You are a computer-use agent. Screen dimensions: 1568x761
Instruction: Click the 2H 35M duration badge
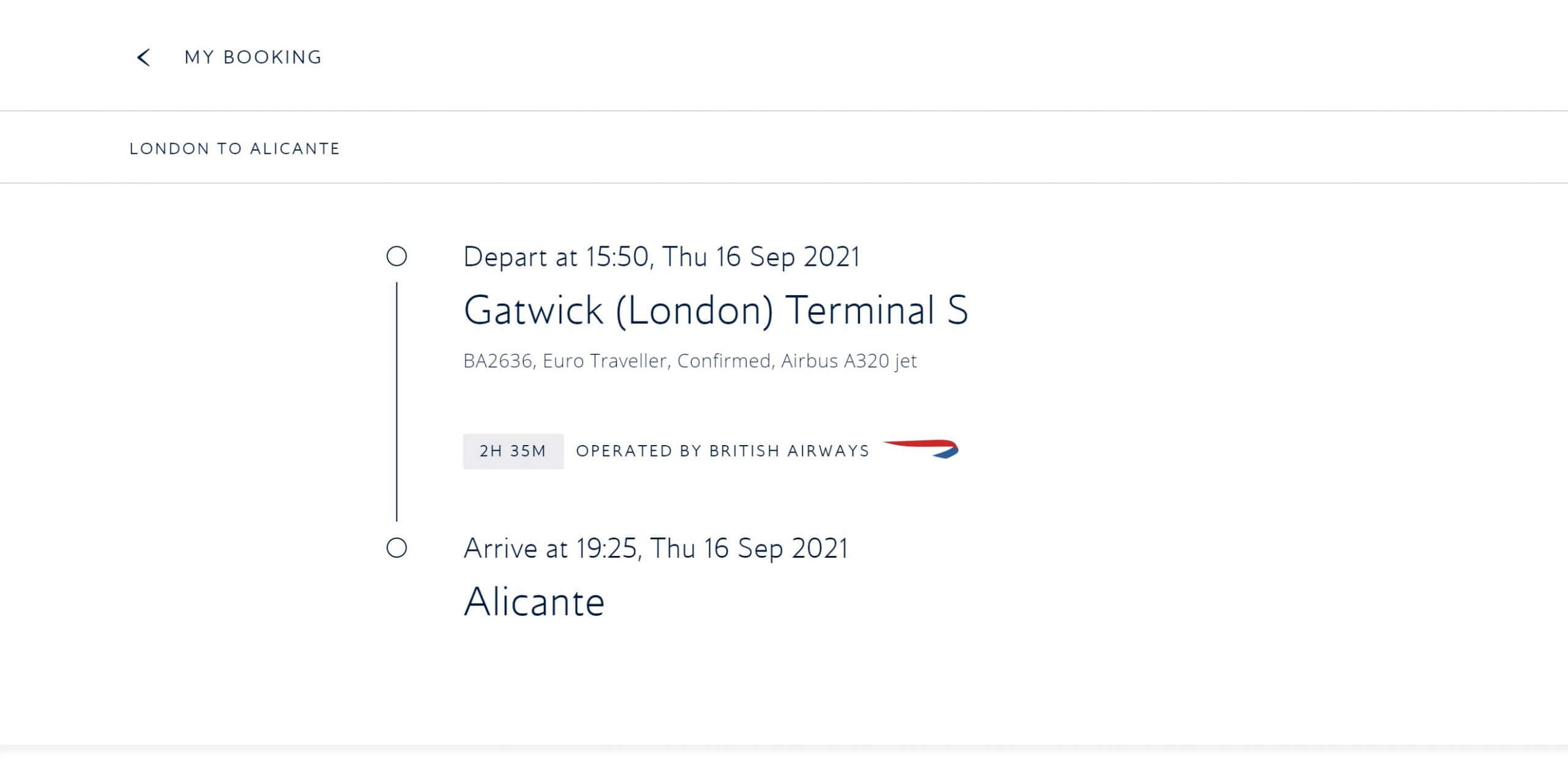513,451
